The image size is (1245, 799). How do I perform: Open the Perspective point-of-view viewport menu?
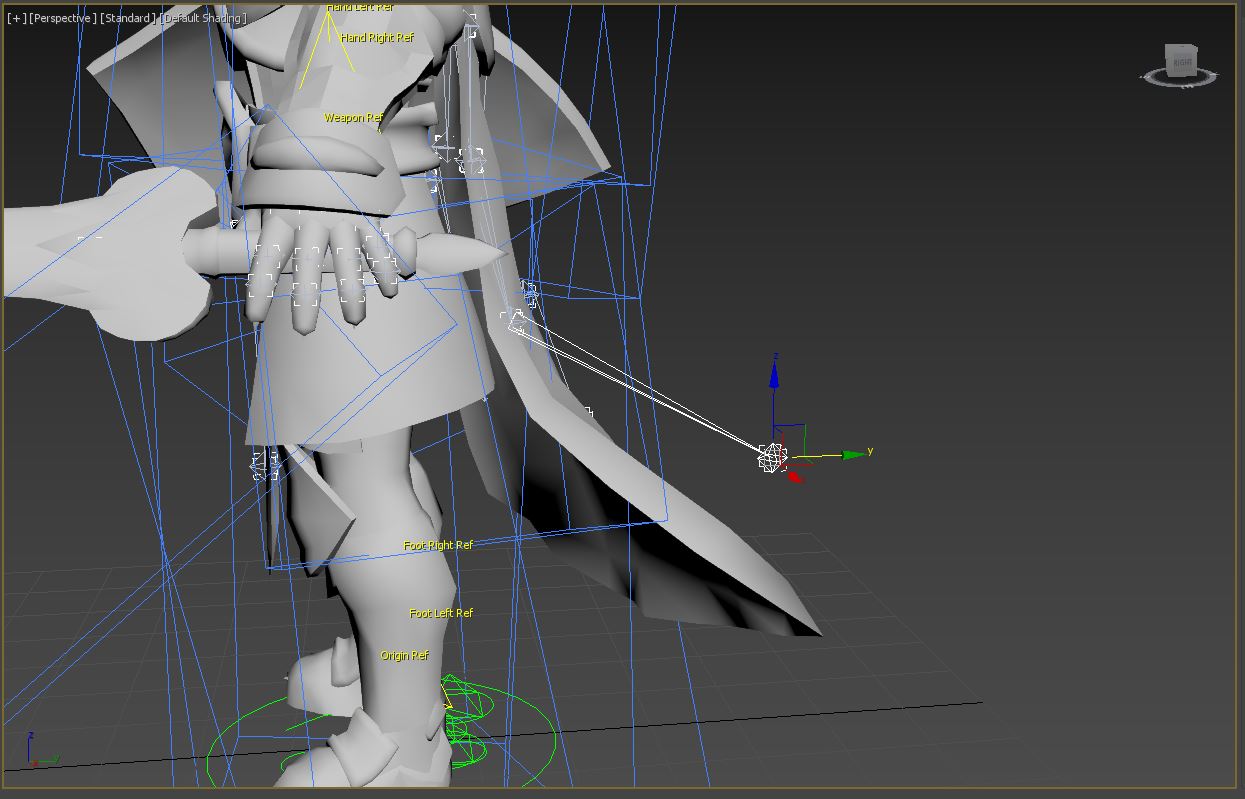(x=63, y=18)
